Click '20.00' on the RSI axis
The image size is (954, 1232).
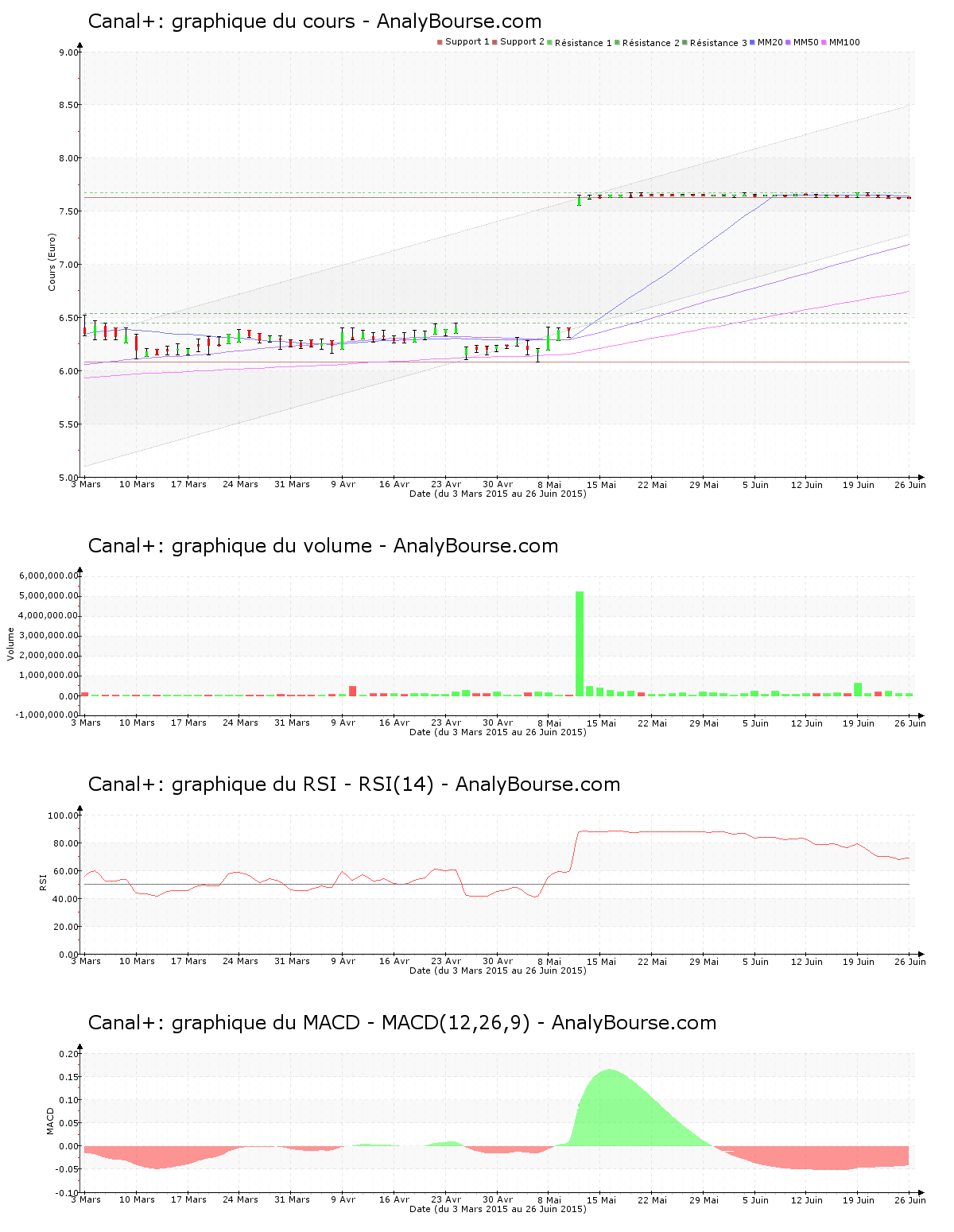pos(66,927)
